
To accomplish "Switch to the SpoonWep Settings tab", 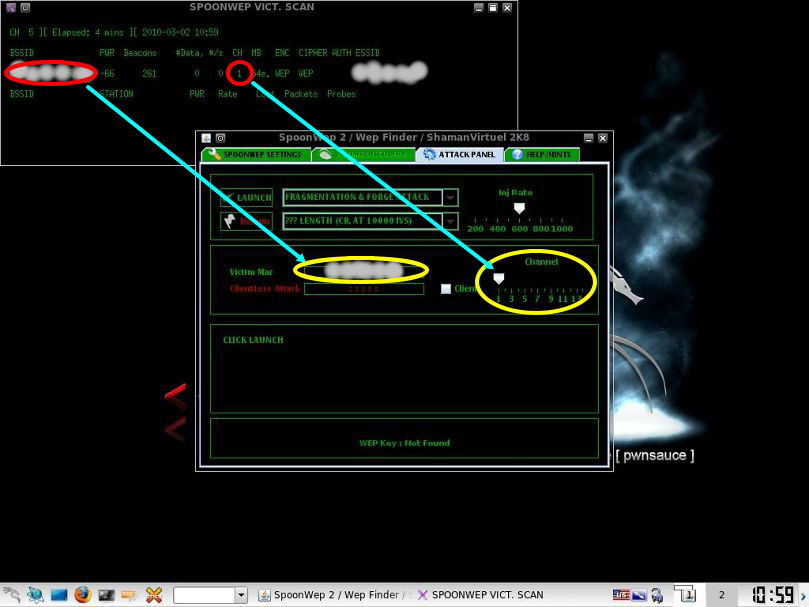I will pyautogui.click(x=256, y=154).
